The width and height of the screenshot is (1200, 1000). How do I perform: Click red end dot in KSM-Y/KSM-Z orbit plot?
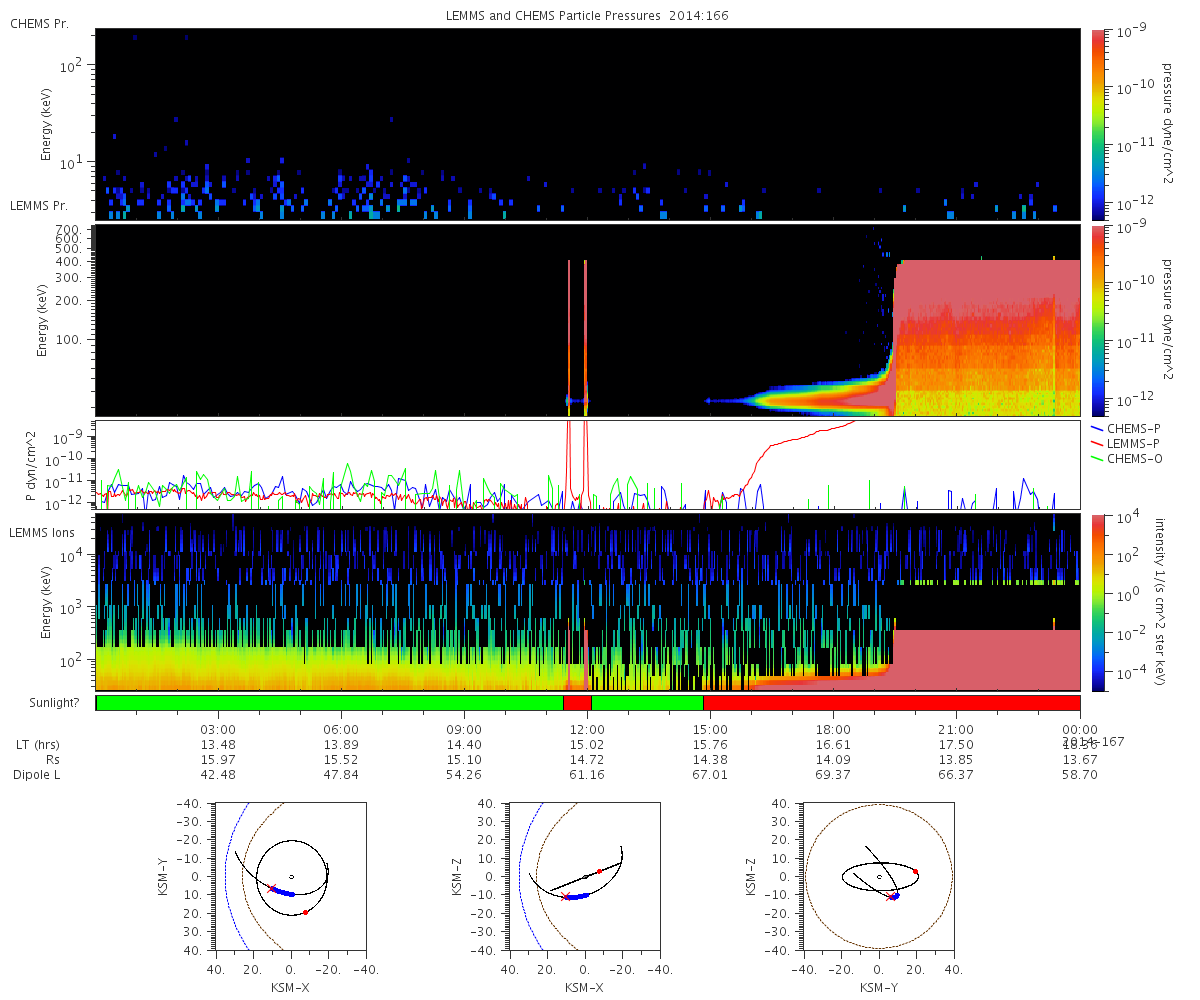click(x=915, y=872)
